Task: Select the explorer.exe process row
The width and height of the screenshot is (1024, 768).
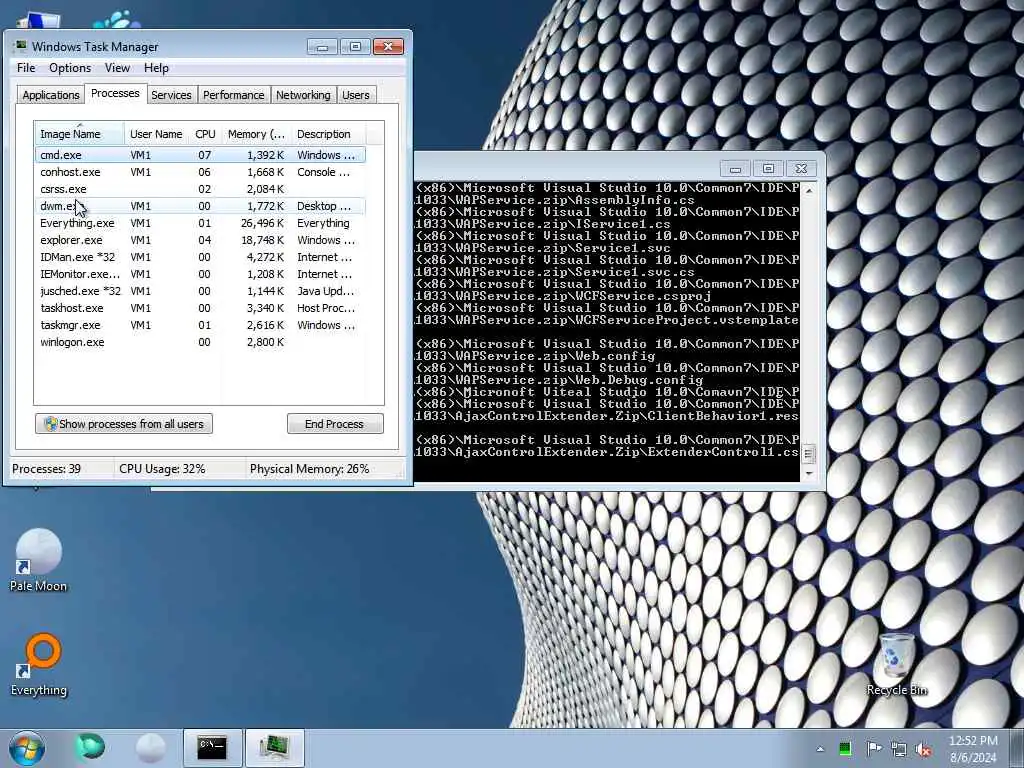Action: click(x=200, y=240)
